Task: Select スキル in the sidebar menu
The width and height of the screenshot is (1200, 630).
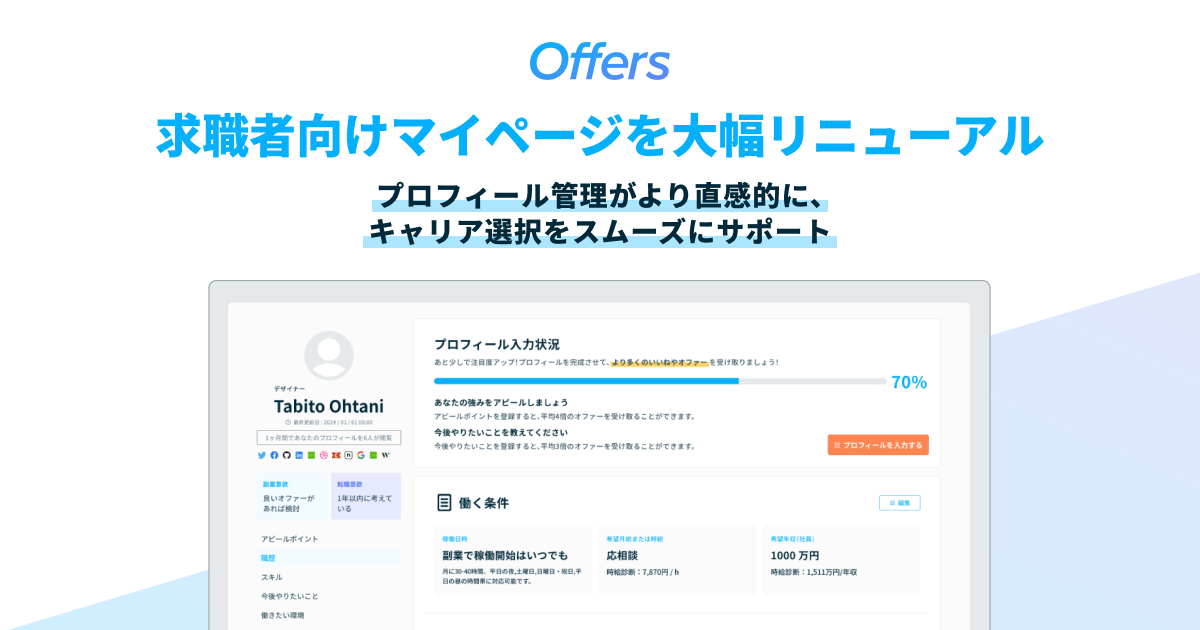Action: click(272, 577)
